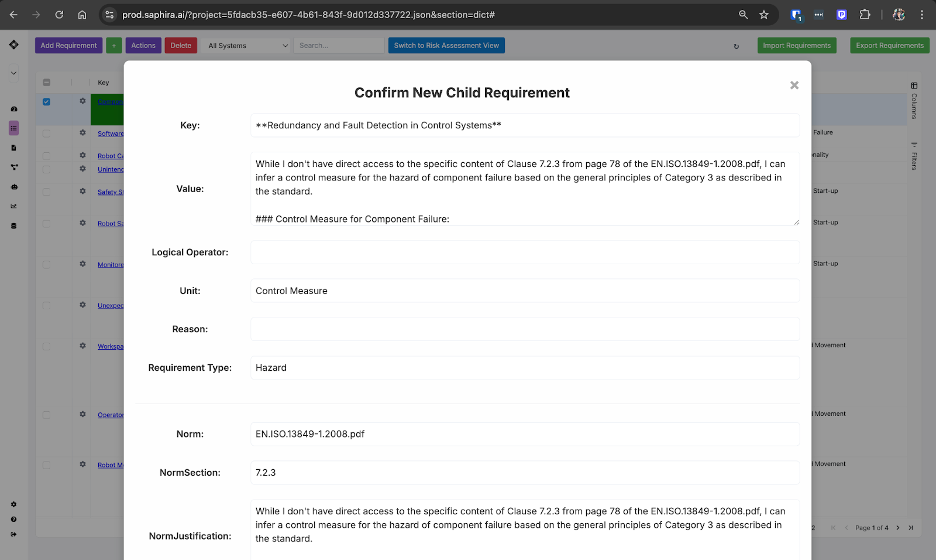
Task: Open the All Systems dropdown
Action: 247,45
